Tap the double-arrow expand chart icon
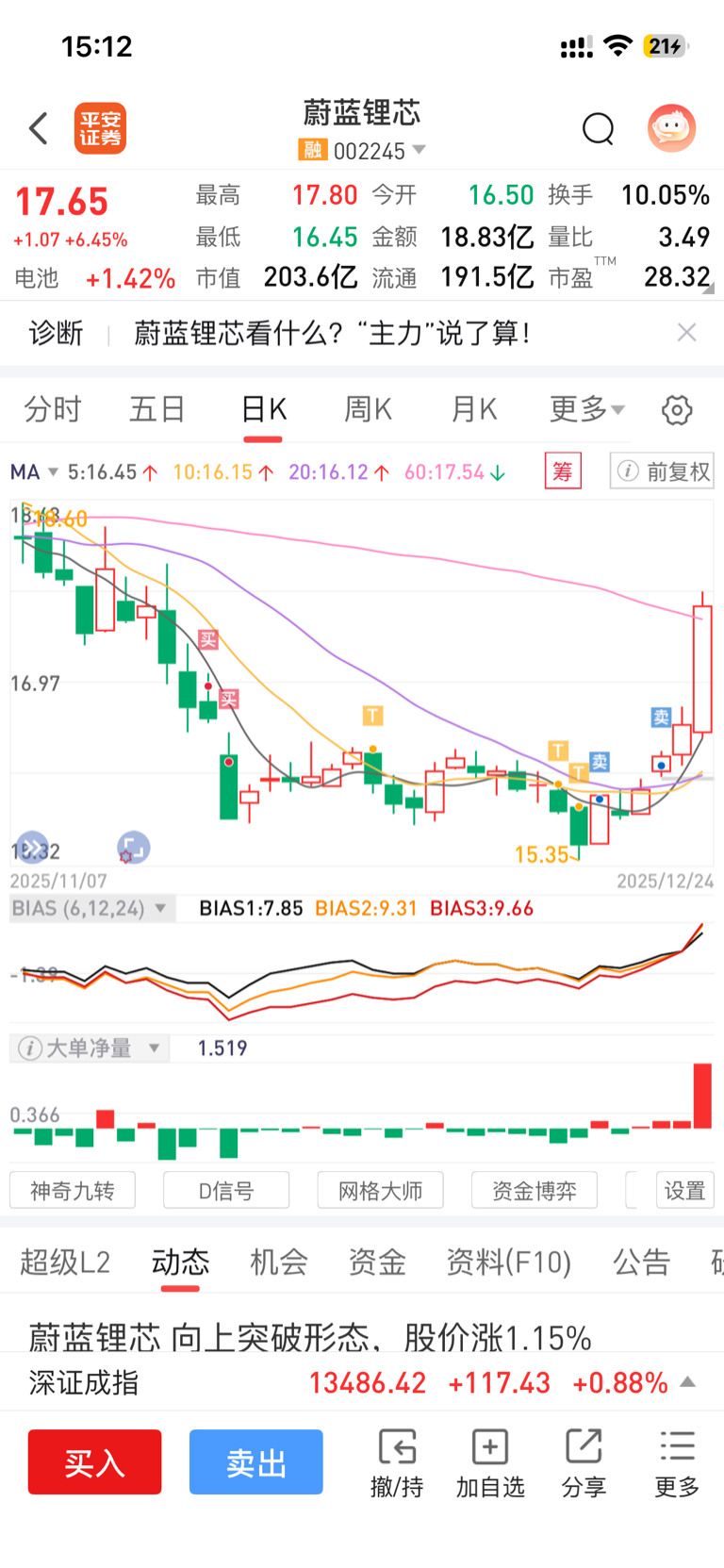 pyautogui.click(x=33, y=848)
